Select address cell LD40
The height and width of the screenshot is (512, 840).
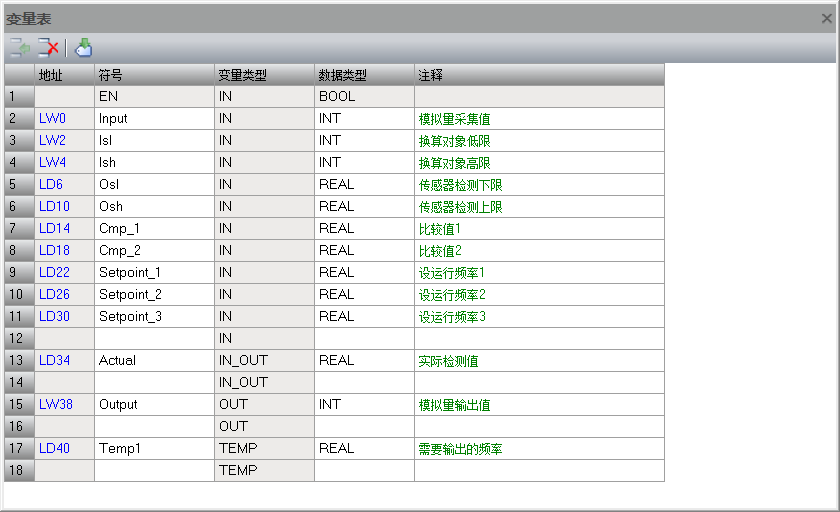[64, 448]
